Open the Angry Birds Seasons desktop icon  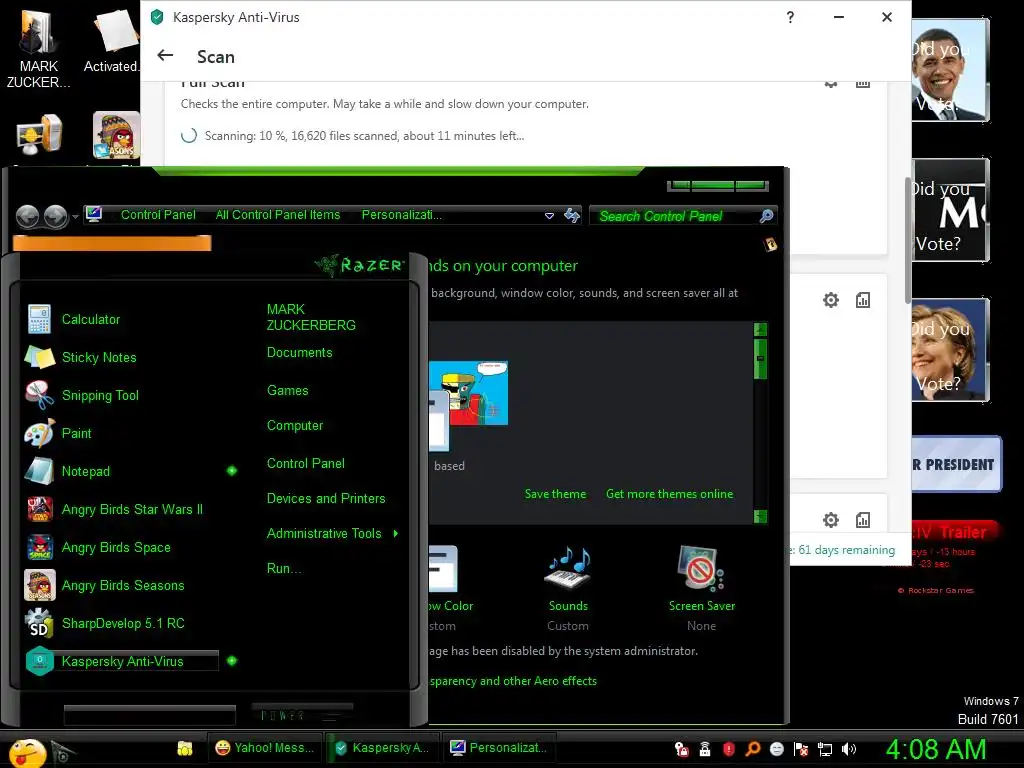(116, 135)
